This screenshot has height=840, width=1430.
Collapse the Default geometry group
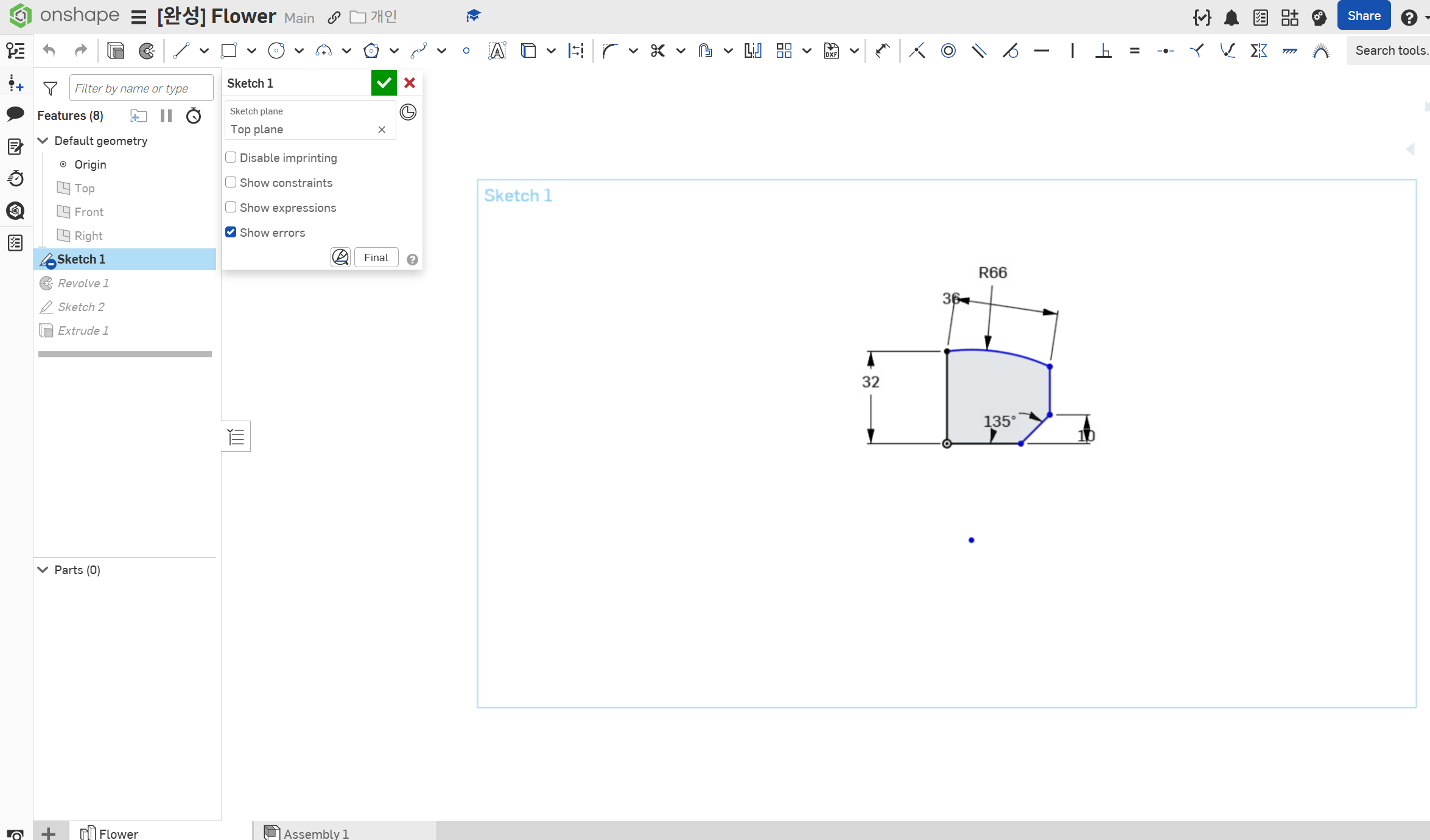pos(43,141)
